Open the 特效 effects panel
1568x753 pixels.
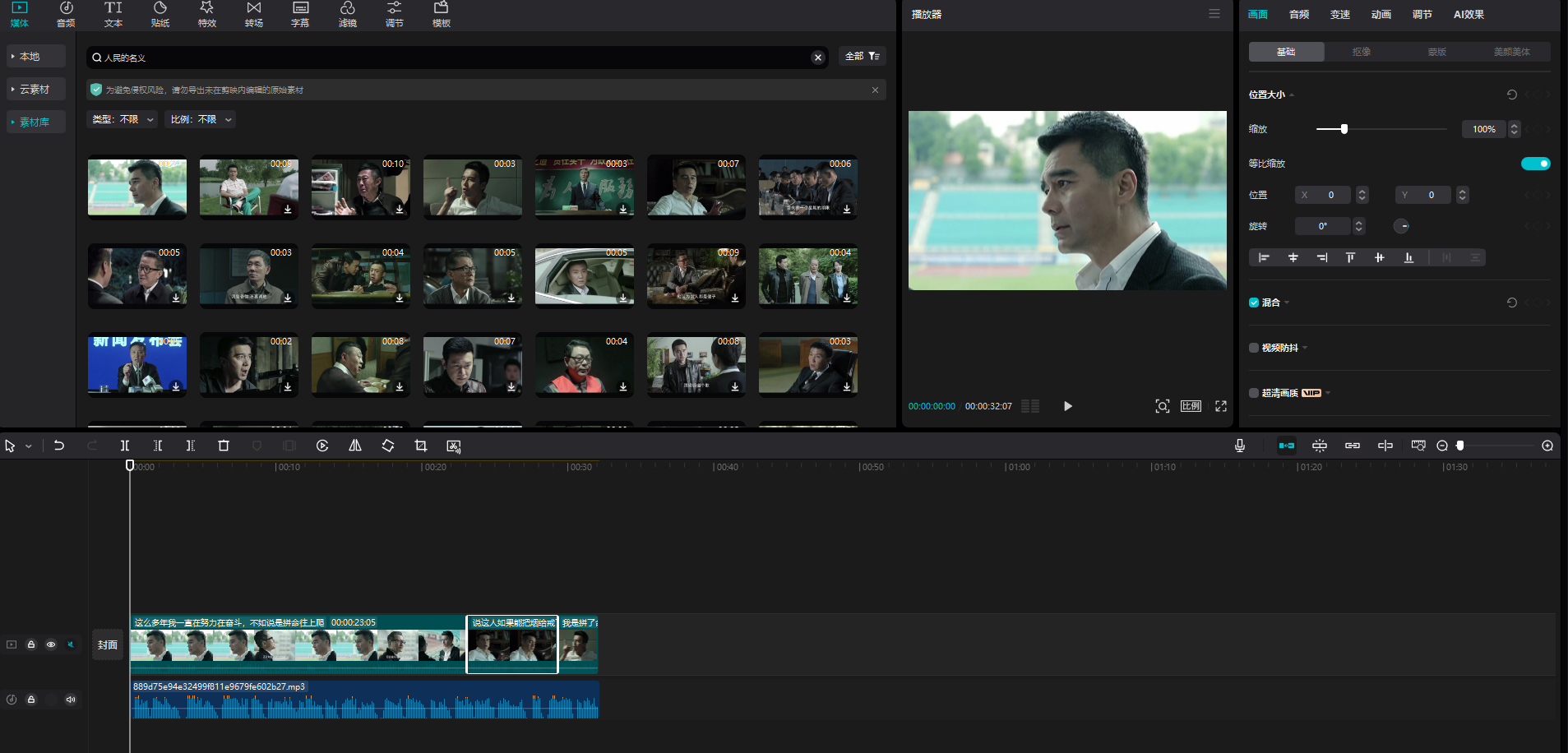(x=206, y=15)
